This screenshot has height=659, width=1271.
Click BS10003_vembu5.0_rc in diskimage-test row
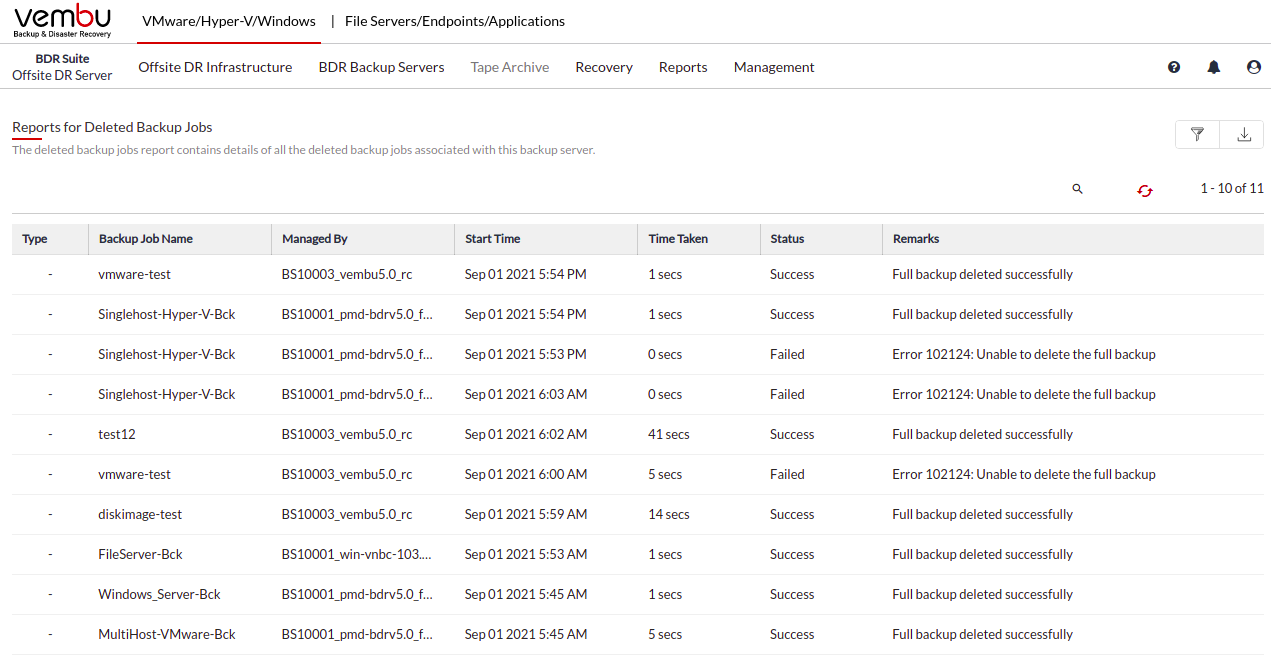(347, 514)
